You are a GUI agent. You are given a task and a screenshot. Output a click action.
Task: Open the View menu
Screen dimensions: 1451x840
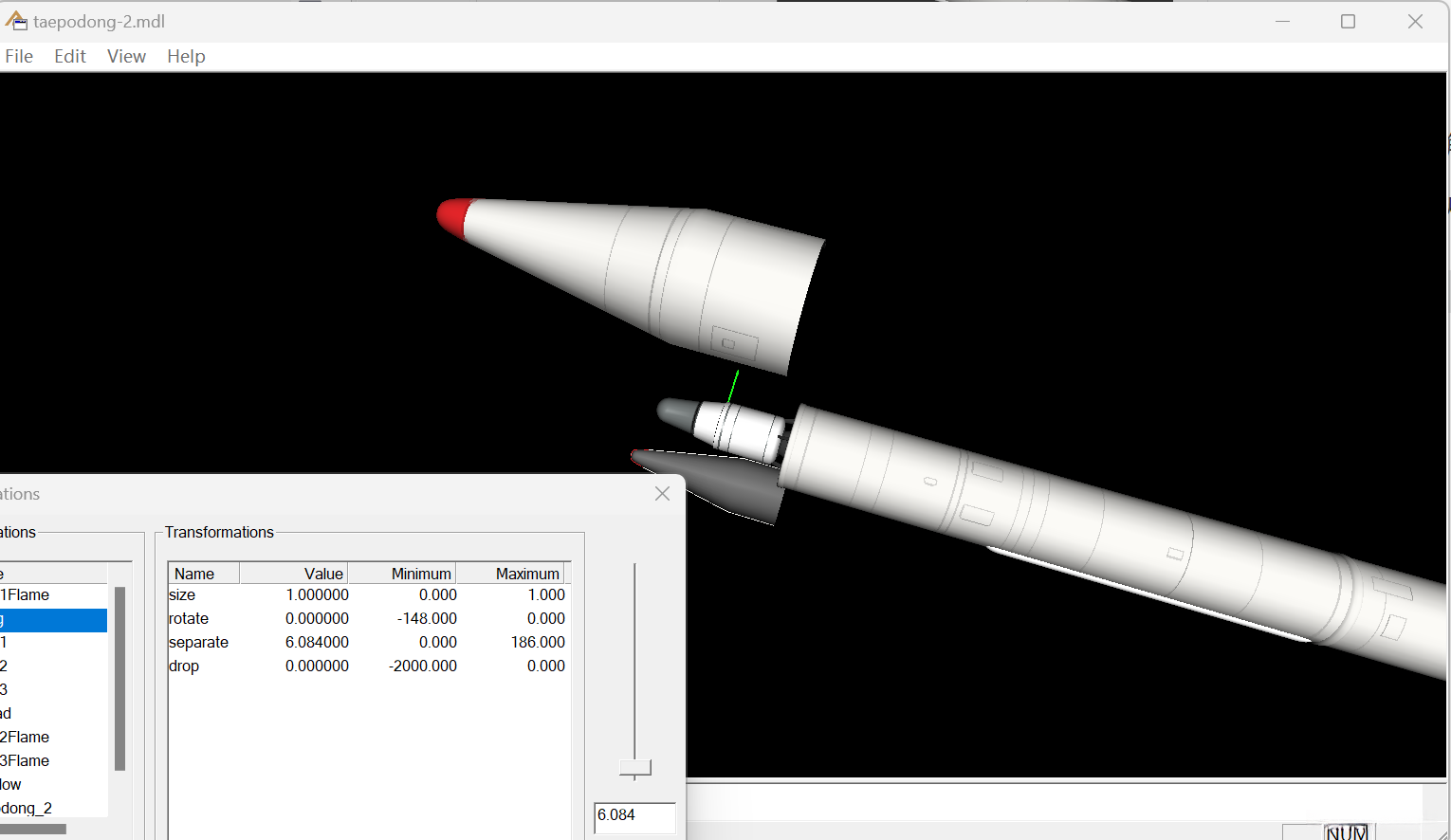click(x=126, y=56)
